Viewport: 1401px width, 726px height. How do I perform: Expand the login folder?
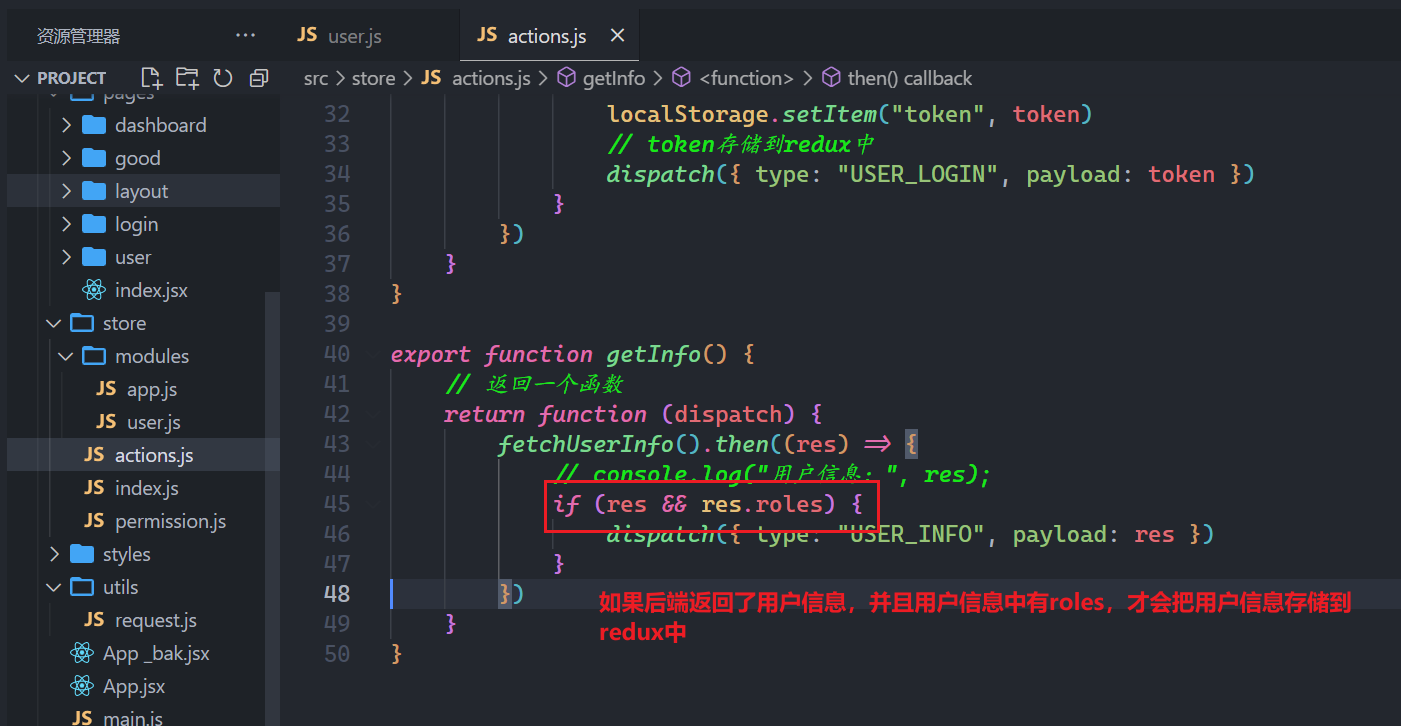click(66, 224)
